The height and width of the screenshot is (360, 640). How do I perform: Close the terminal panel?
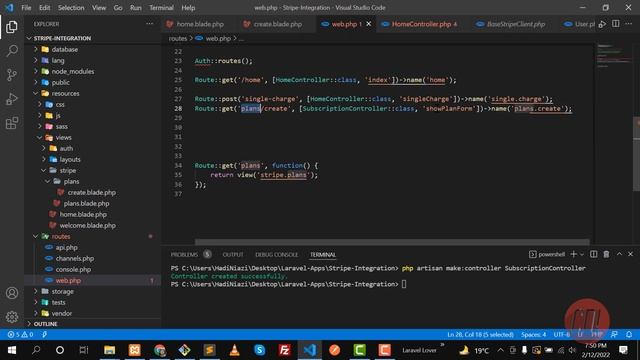[631, 254]
